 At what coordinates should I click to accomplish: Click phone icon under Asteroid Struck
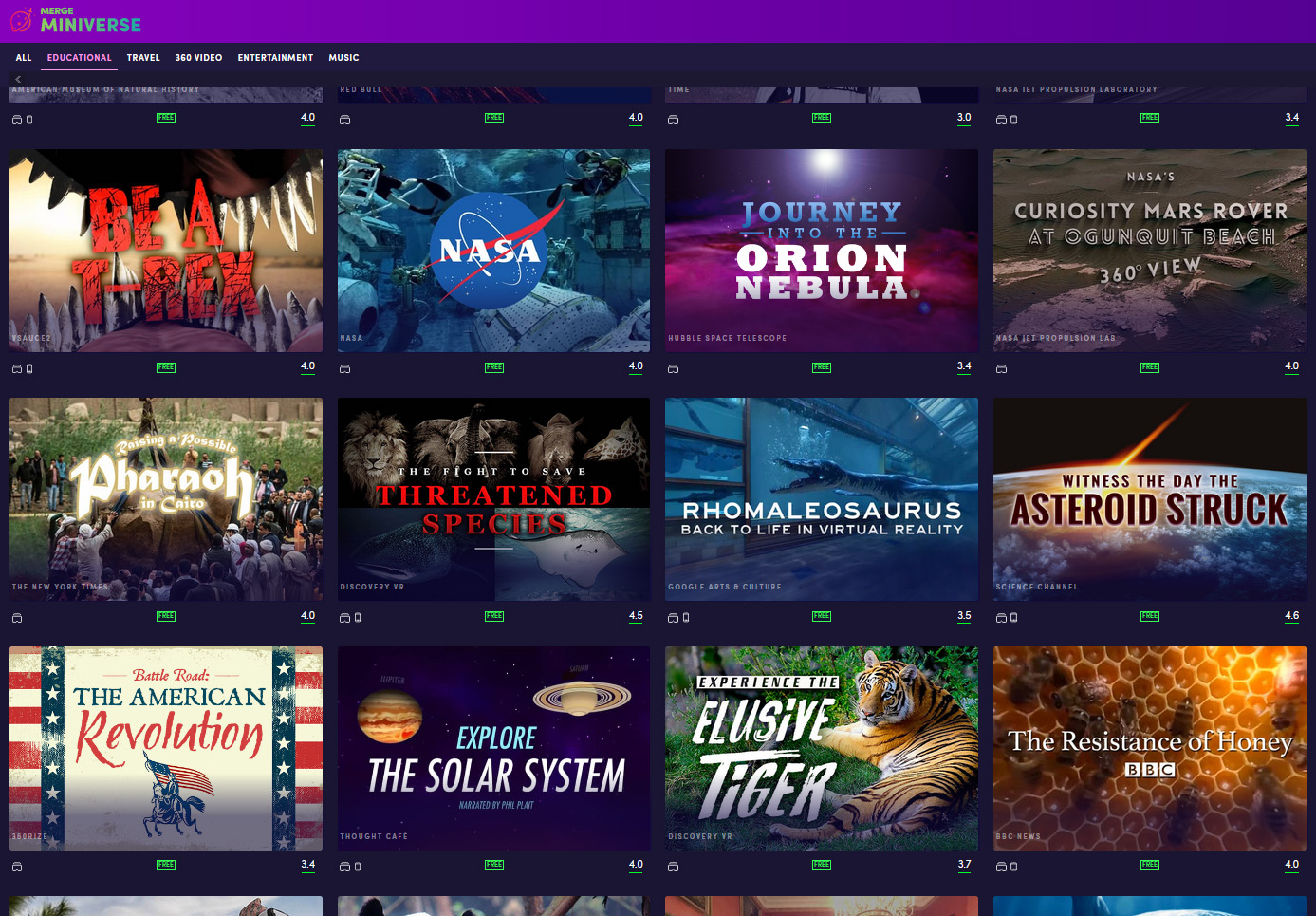[x=1014, y=618]
